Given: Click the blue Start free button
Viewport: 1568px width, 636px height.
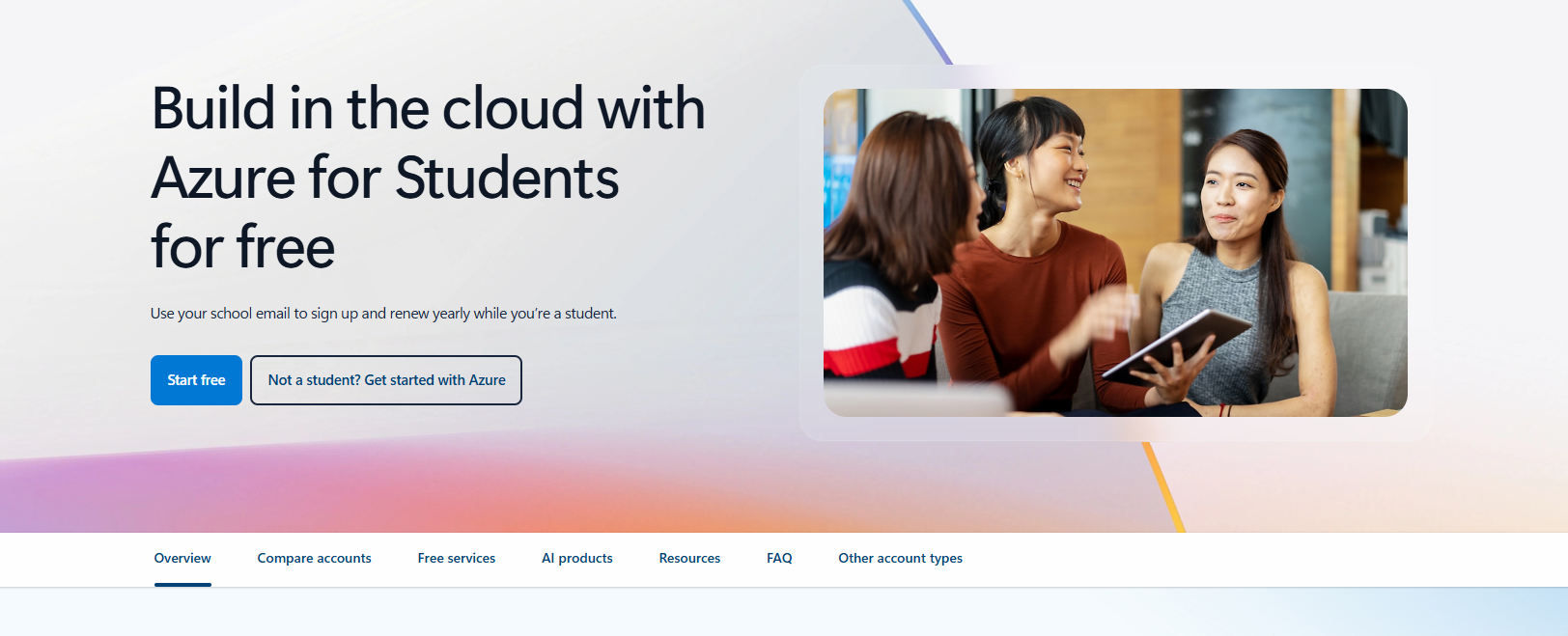Looking at the screenshot, I should (x=196, y=380).
